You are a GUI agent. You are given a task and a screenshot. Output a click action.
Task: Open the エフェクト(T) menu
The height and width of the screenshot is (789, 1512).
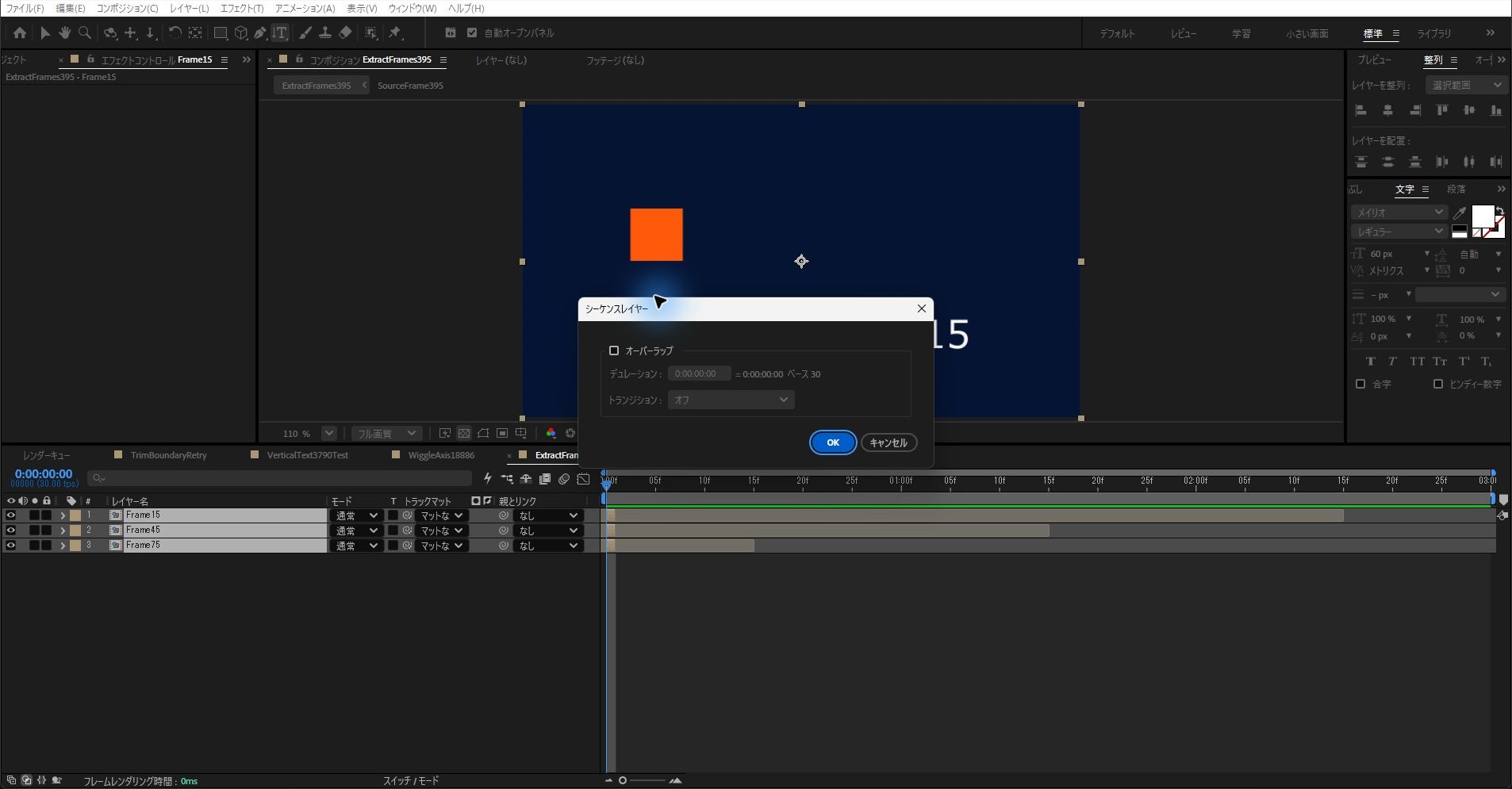[242, 8]
